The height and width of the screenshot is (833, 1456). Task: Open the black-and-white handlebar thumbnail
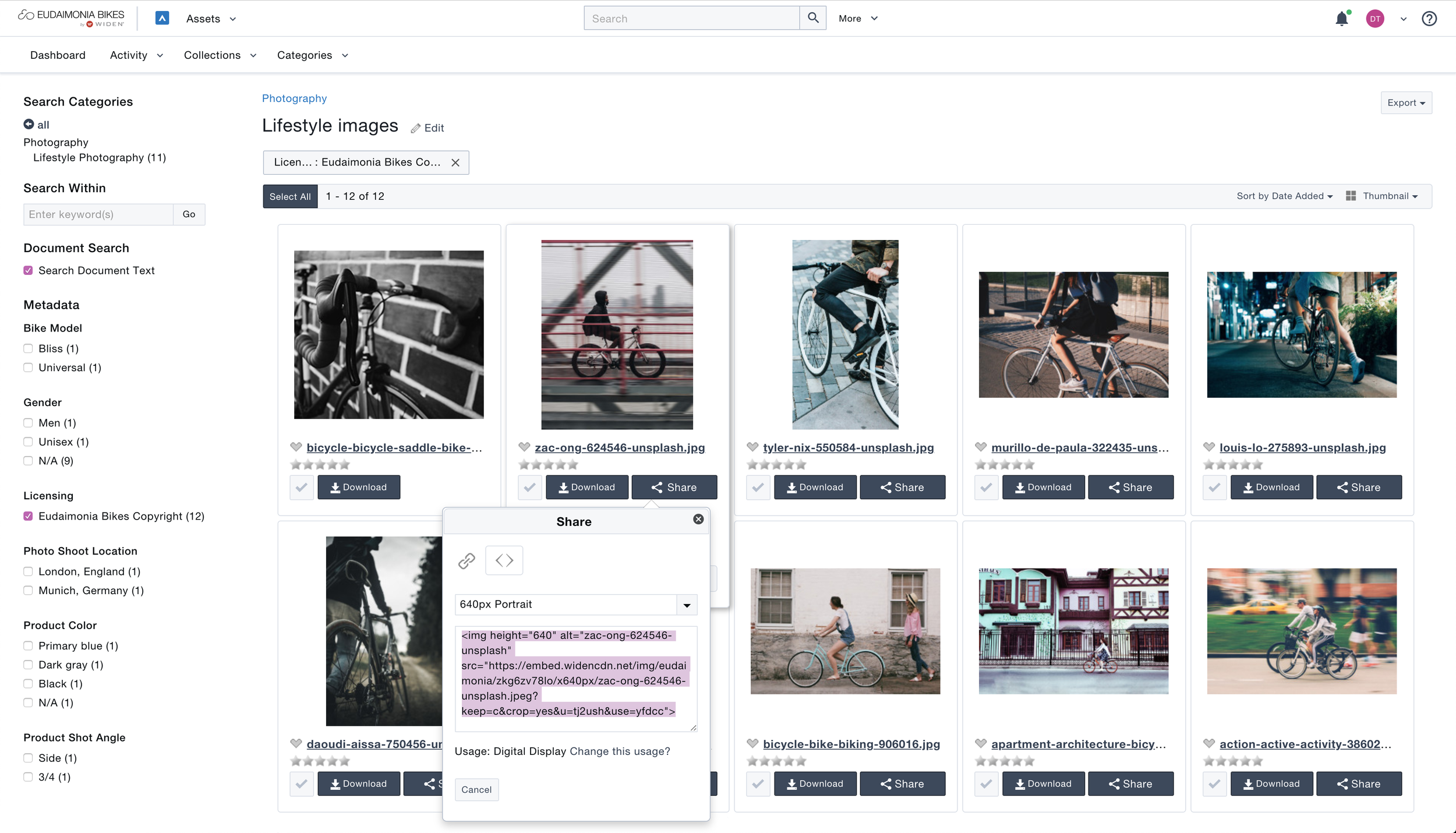(388, 335)
